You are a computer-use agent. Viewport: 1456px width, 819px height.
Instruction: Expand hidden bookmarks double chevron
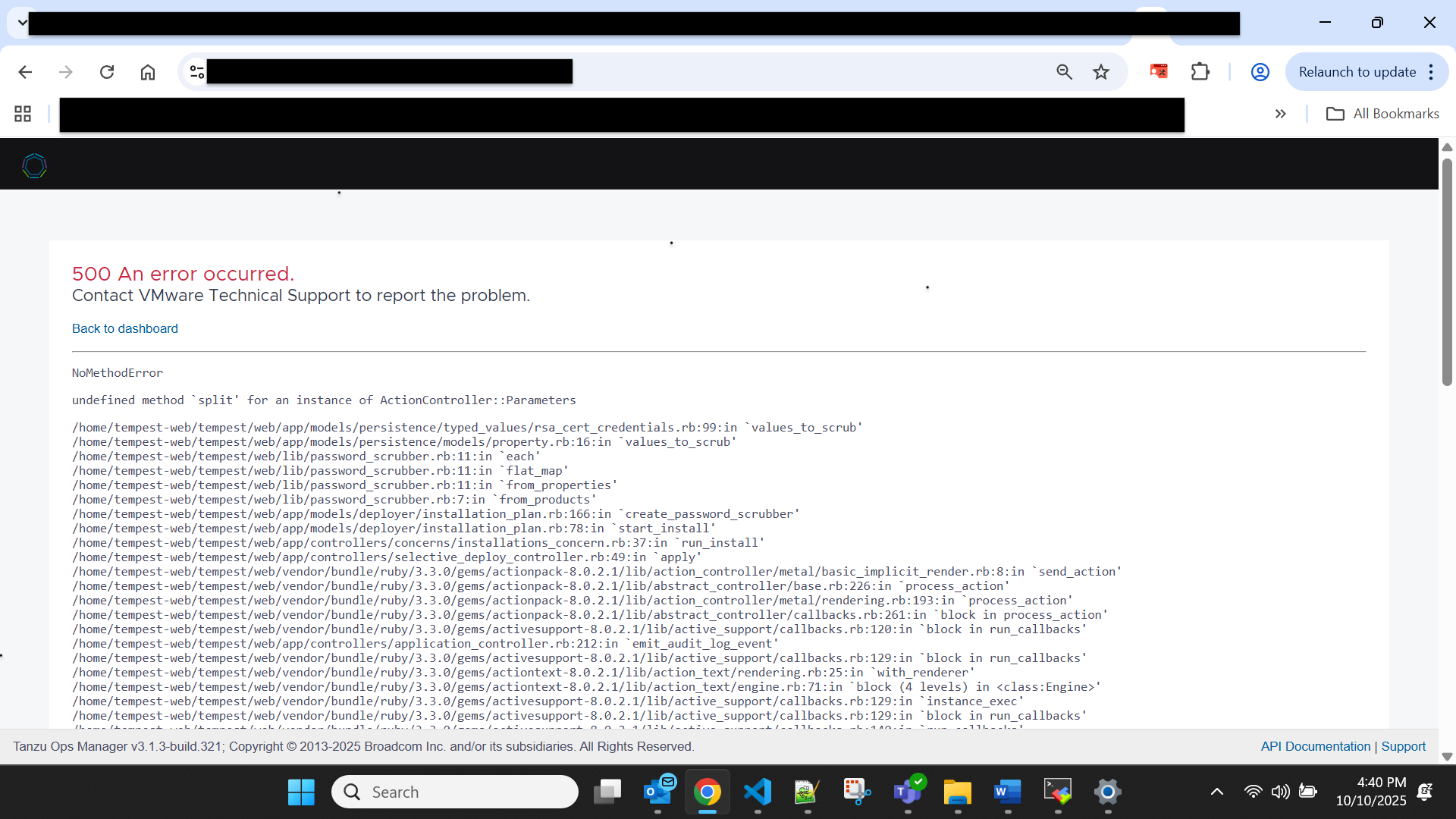coord(1281,114)
